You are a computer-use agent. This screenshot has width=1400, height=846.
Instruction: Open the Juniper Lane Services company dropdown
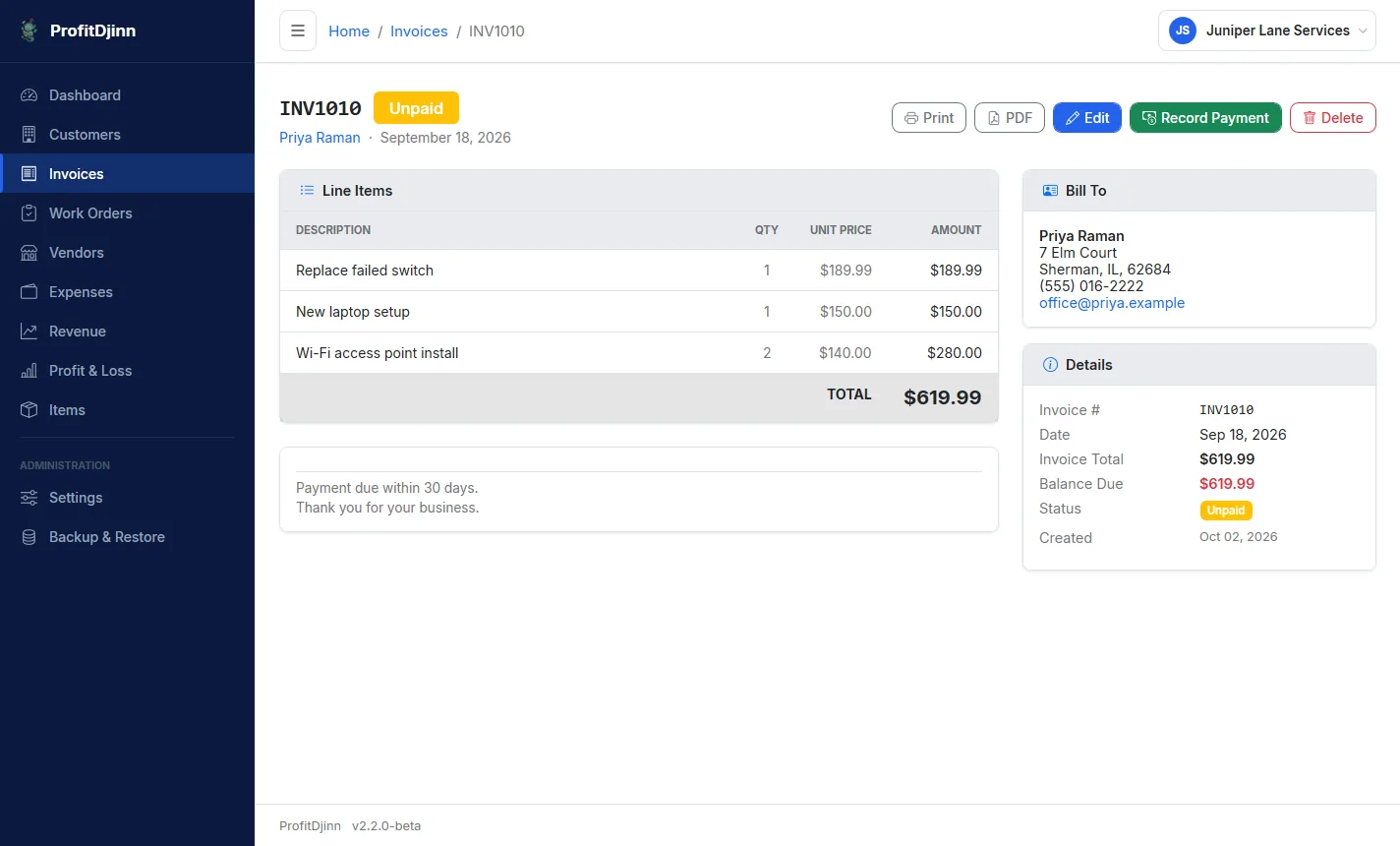click(x=1267, y=30)
